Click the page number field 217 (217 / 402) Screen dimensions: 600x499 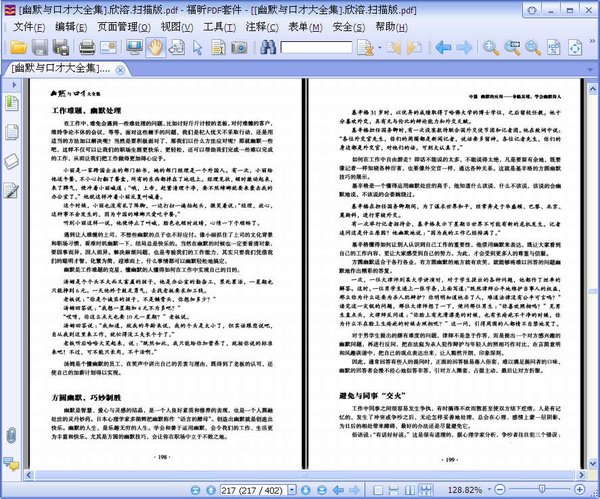(253, 490)
